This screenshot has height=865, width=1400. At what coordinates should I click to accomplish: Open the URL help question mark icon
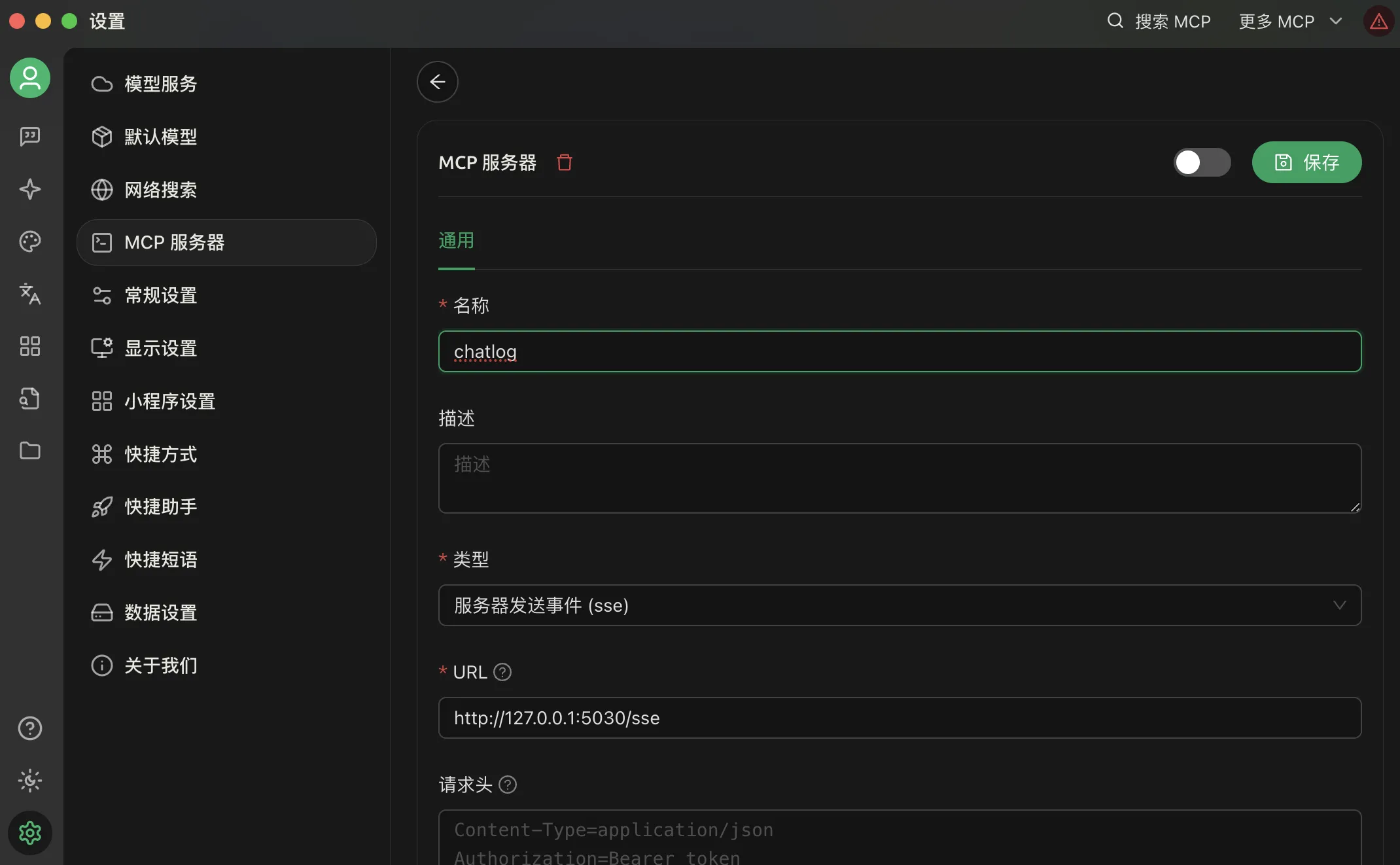point(502,672)
